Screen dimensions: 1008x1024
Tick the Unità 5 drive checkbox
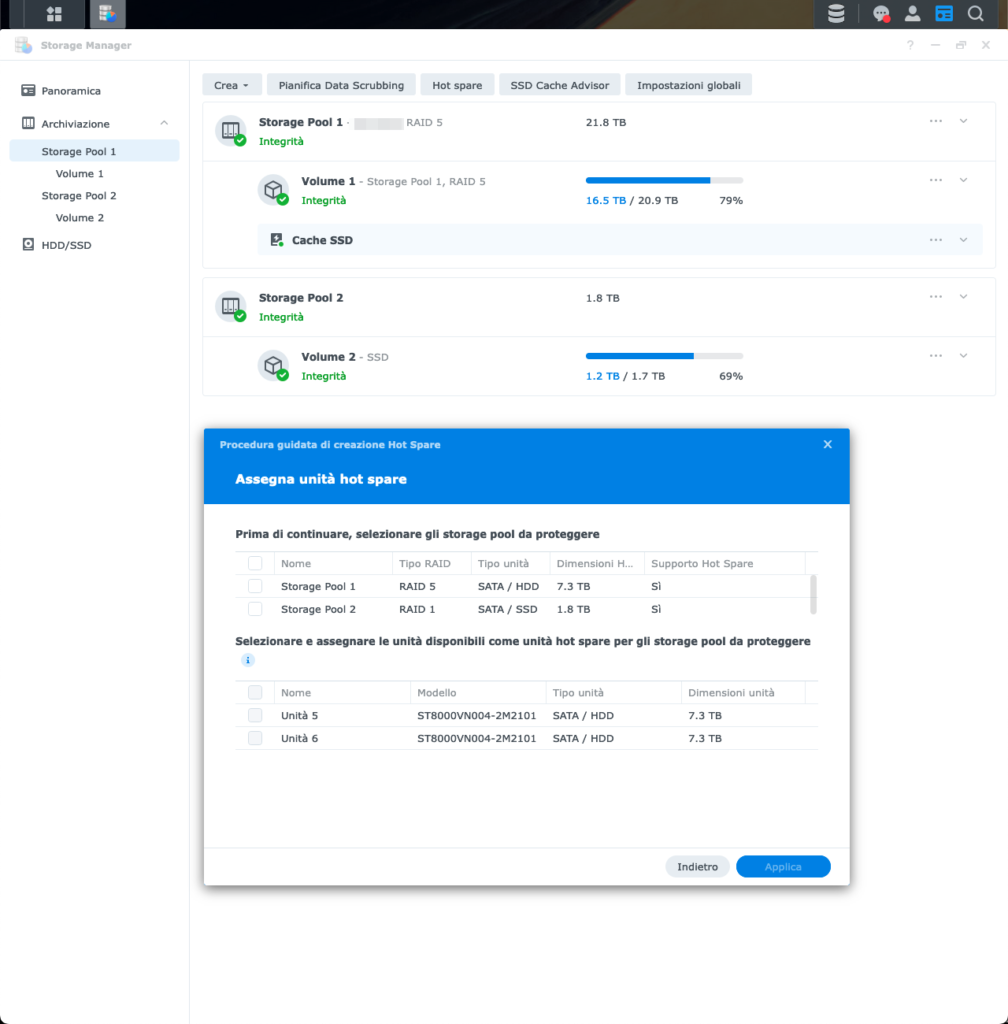pyautogui.click(x=255, y=715)
